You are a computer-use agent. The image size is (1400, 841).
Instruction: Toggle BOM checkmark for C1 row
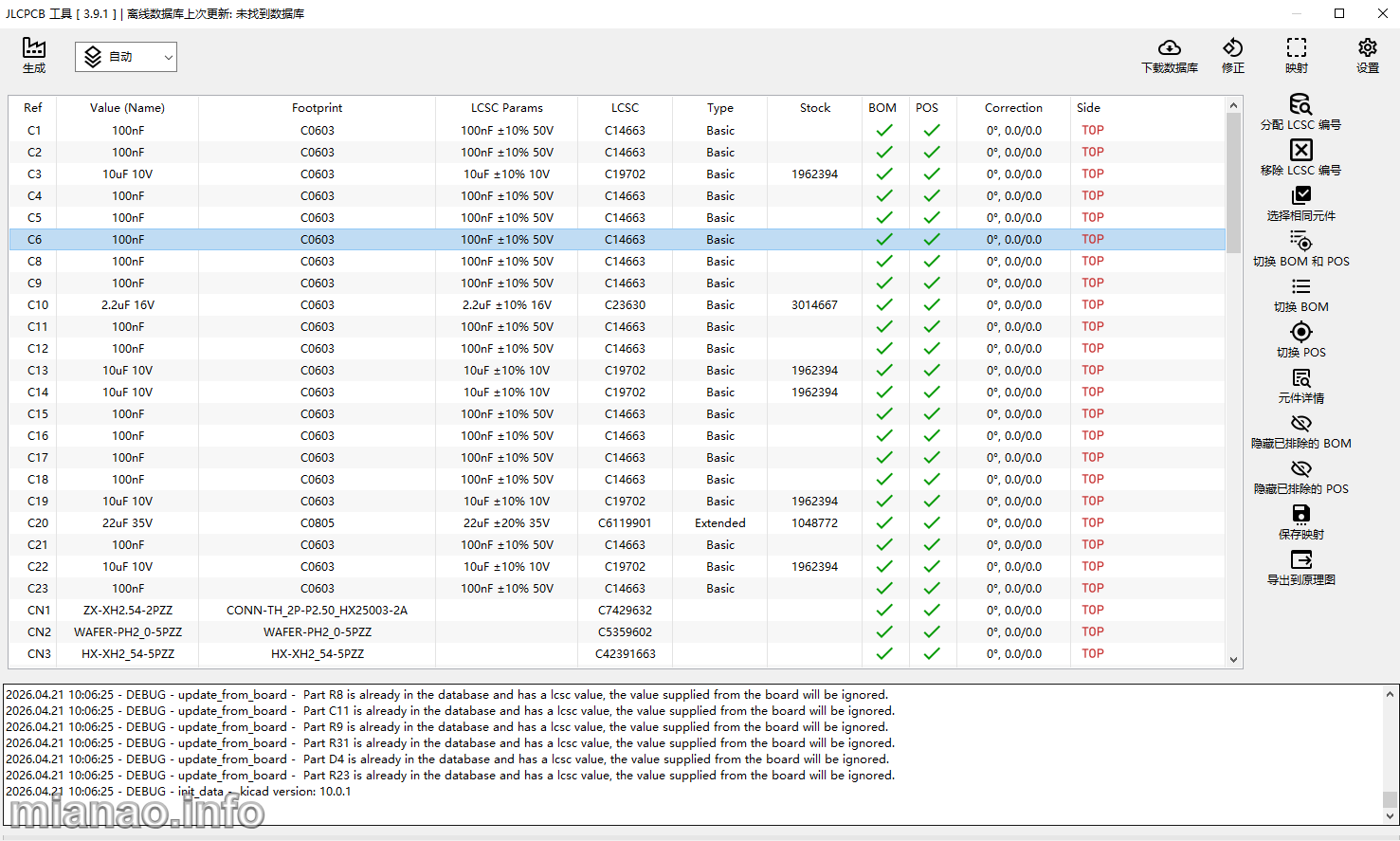click(x=883, y=131)
